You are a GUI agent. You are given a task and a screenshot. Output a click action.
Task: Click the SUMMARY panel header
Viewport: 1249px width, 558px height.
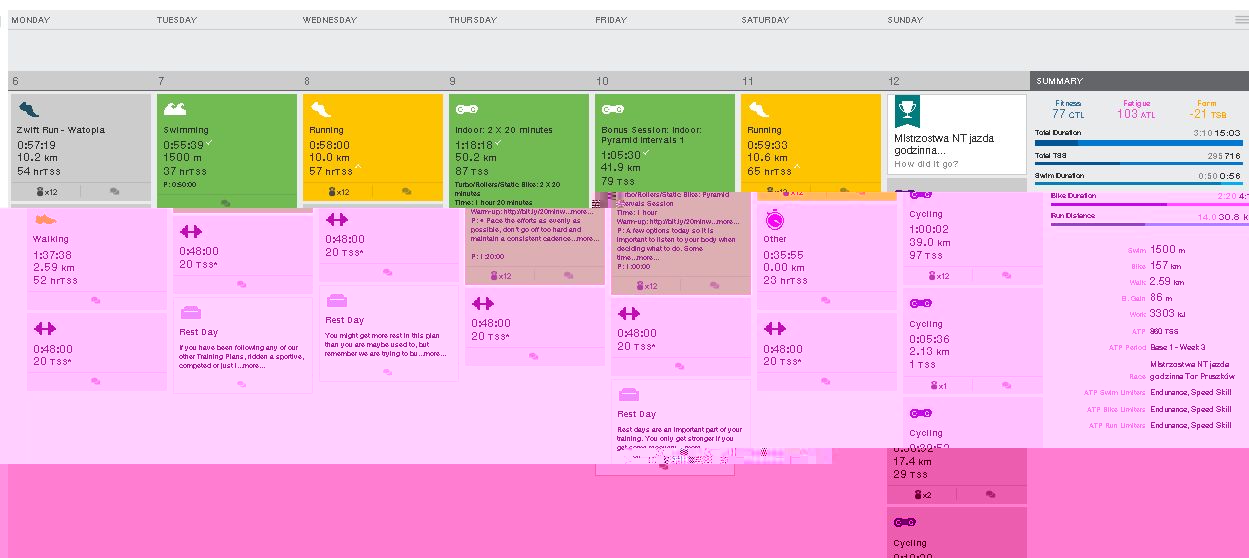pos(1138,81)
